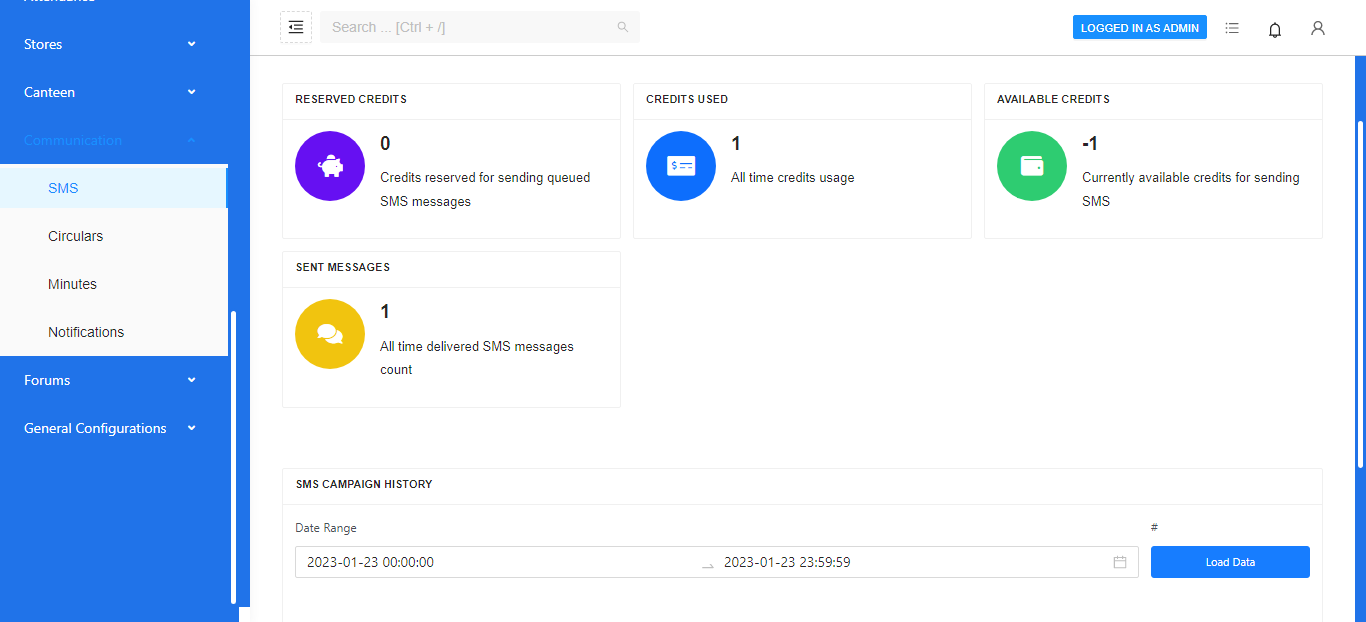Collapse the Communication menu chevron
Image resolution: width=1366 pixels, height=622 pixels.
point(192,140)
